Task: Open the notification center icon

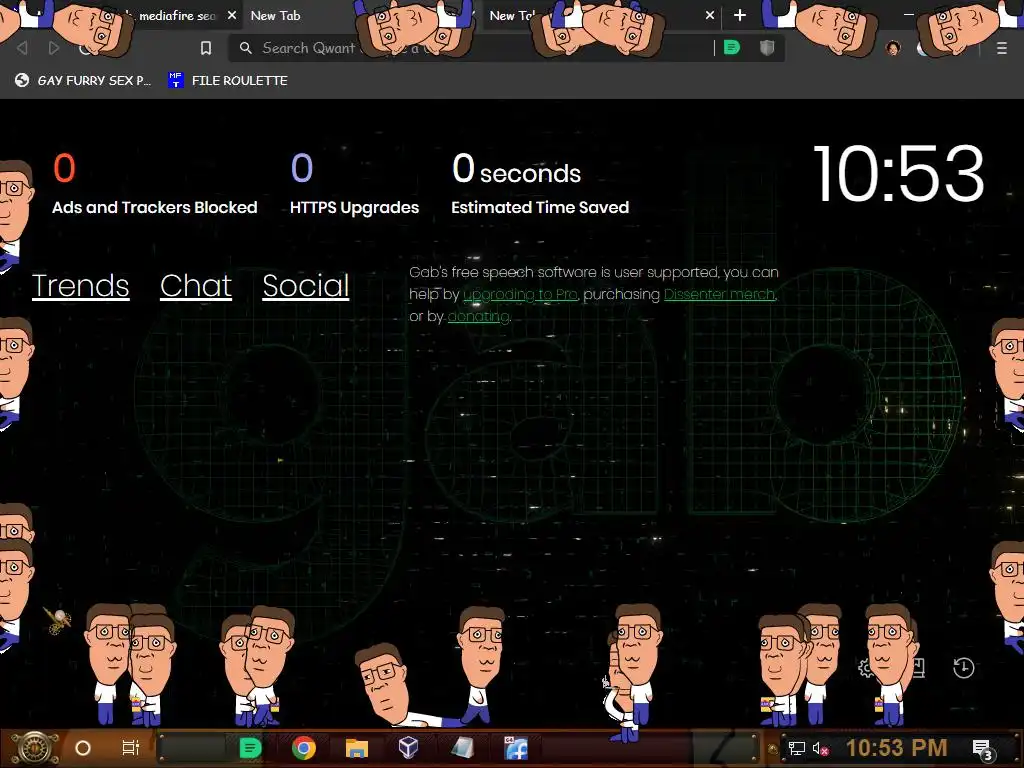Action: (983, 750)
